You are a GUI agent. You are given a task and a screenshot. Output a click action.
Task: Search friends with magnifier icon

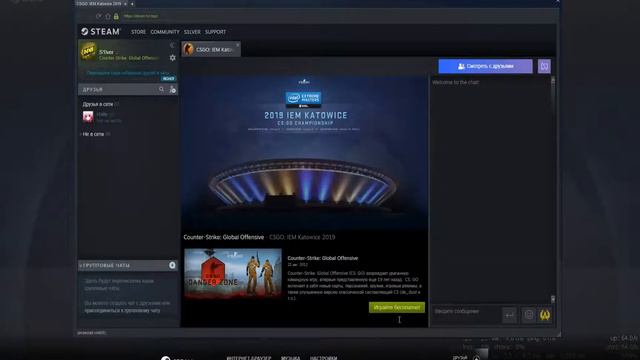[x=162, y=89]
